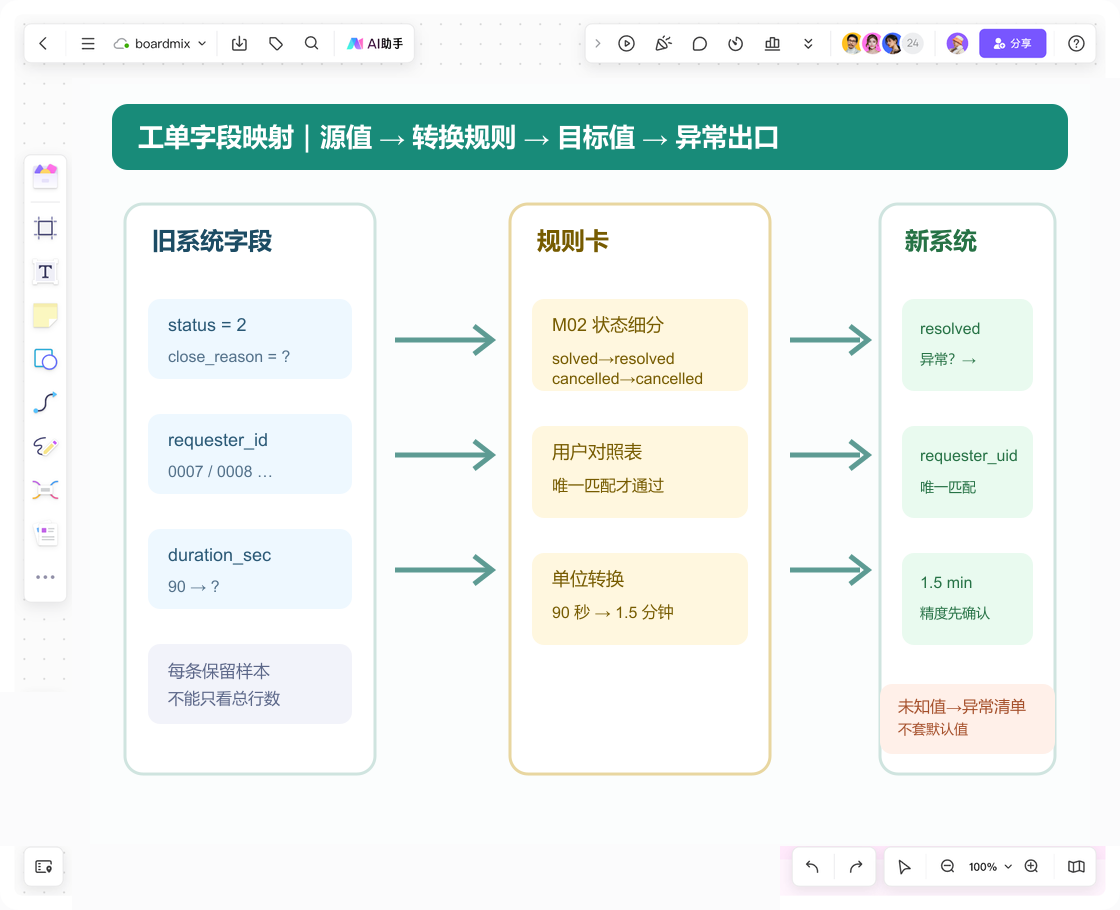
Task: Select the green title banner 工单字段映射
Action: pos(590,137)
